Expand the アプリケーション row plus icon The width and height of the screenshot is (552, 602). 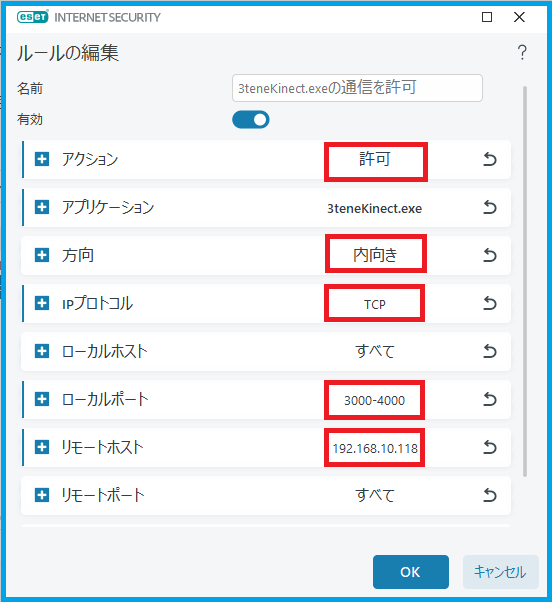coord(42,207)
